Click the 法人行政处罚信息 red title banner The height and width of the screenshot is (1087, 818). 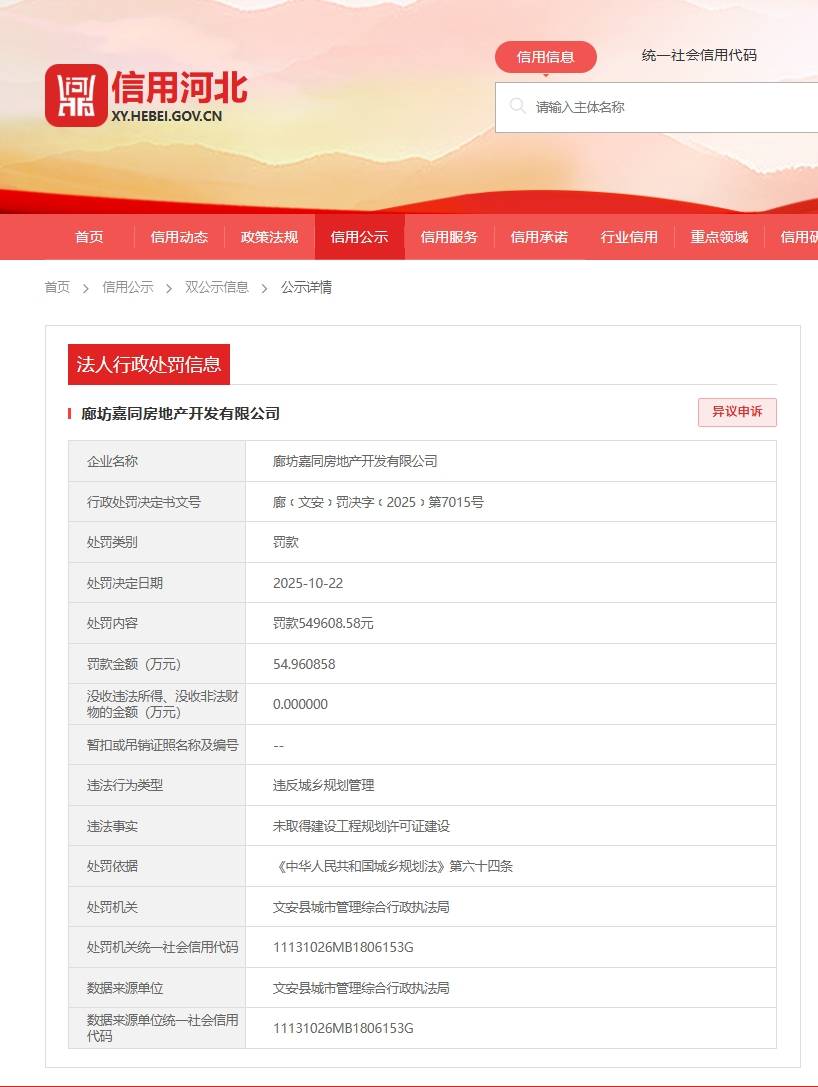(x=148, y=364)
